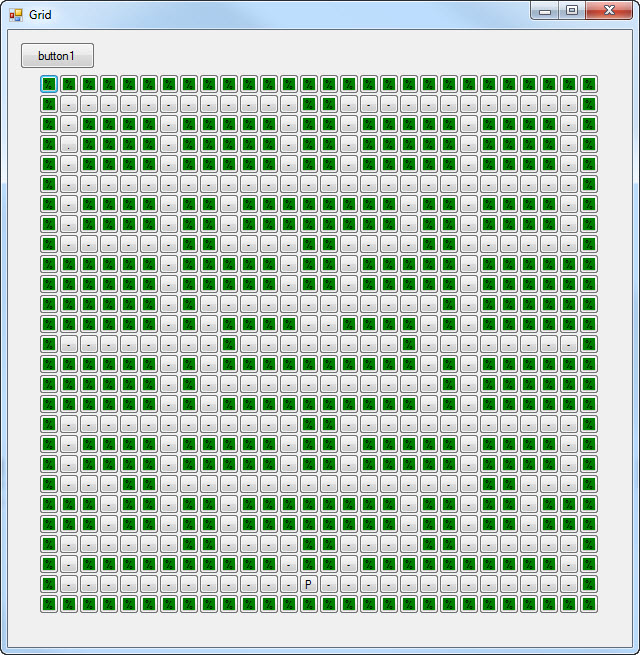Click the button1 button

pos(57,56)
